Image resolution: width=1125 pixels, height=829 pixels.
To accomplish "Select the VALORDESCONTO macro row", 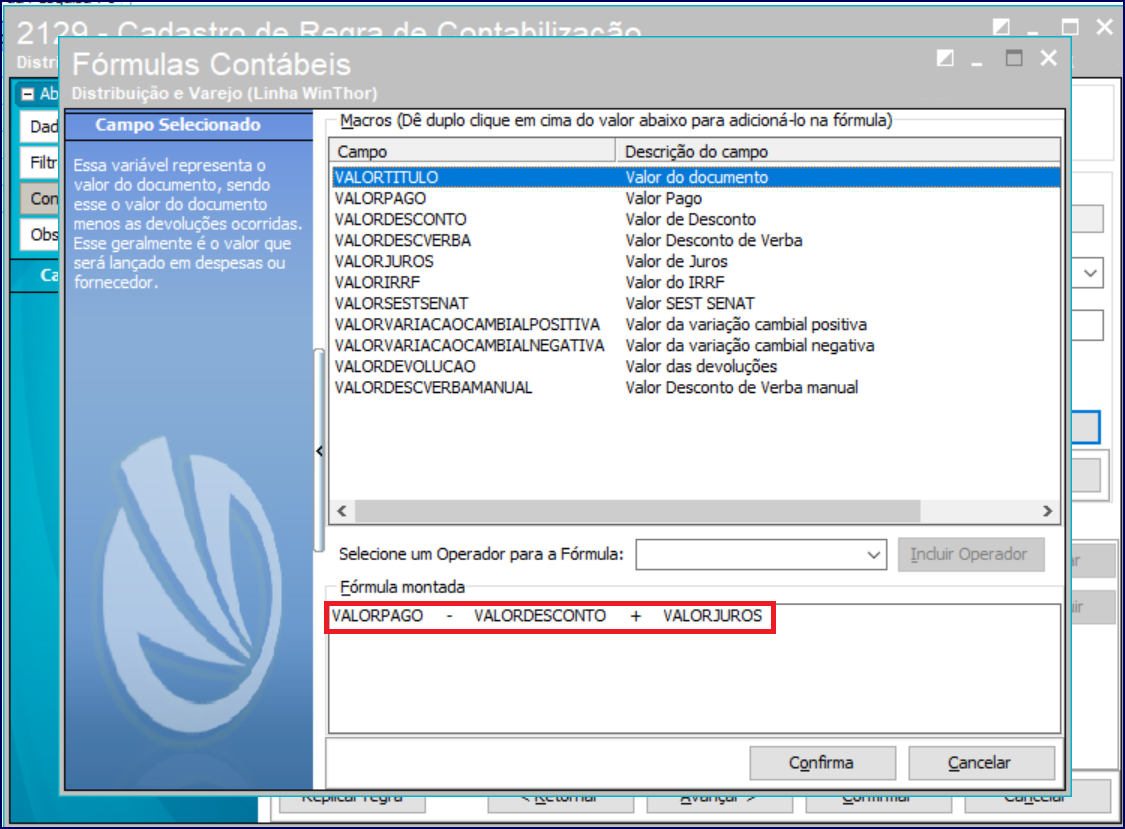I will 695,219.
